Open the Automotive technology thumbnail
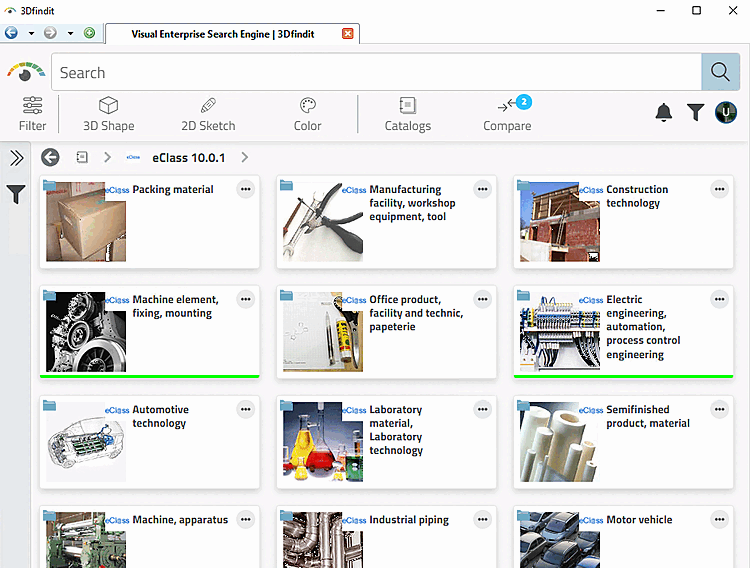750x568 pixels. click(86, 442)
